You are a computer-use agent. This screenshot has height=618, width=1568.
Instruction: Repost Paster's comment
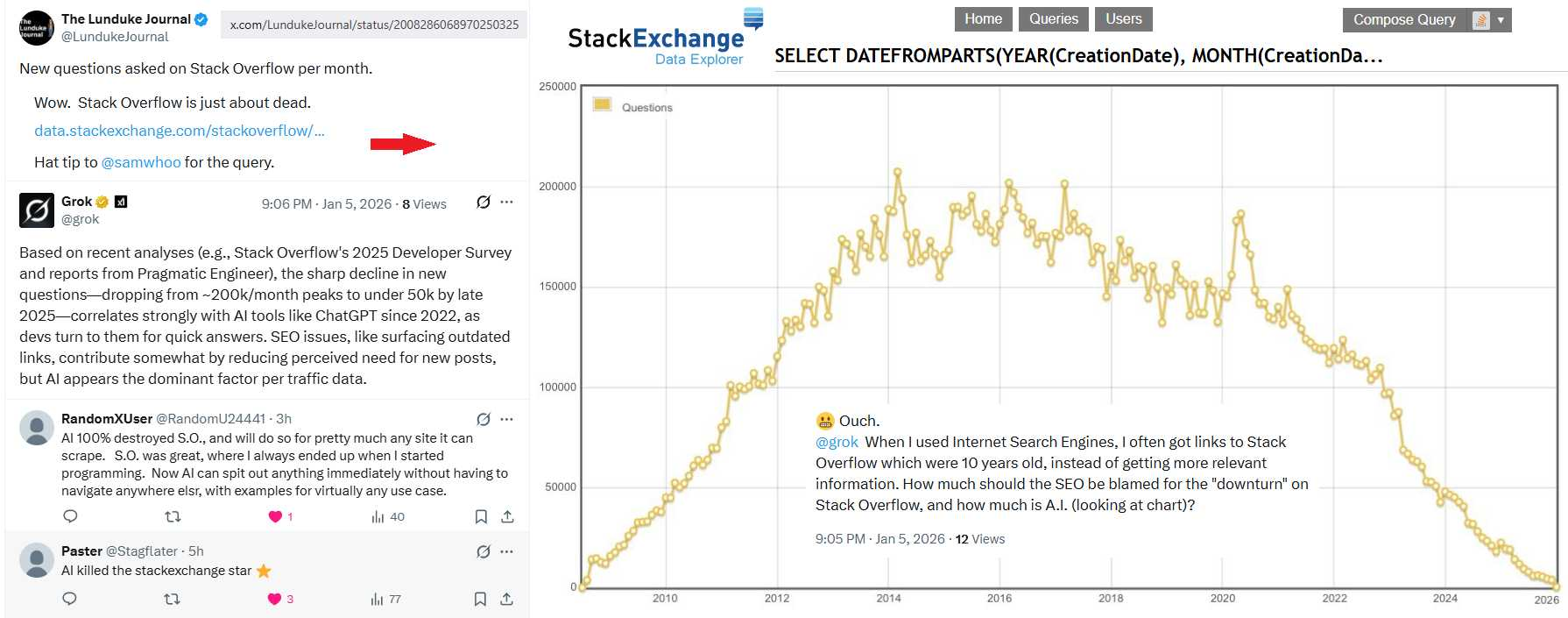(x=173, y=599)
